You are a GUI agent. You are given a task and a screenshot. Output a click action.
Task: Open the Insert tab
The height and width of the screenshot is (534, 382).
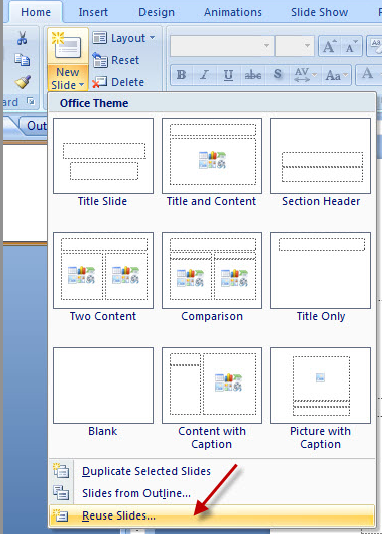pyautogui.click(x=93, y=12)
